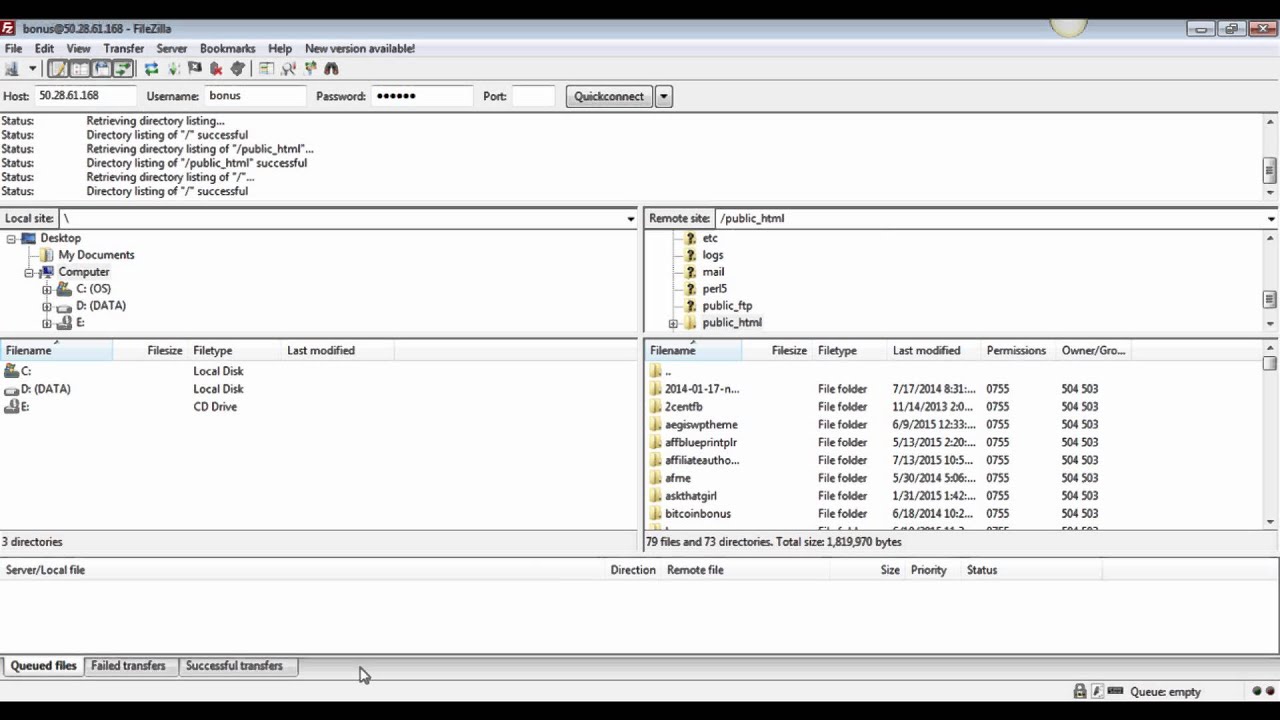Image resolution: width=1280 pixels, height=720 pixels.
Task: Sort remote files by Filesize column
Action: (777, 350)
